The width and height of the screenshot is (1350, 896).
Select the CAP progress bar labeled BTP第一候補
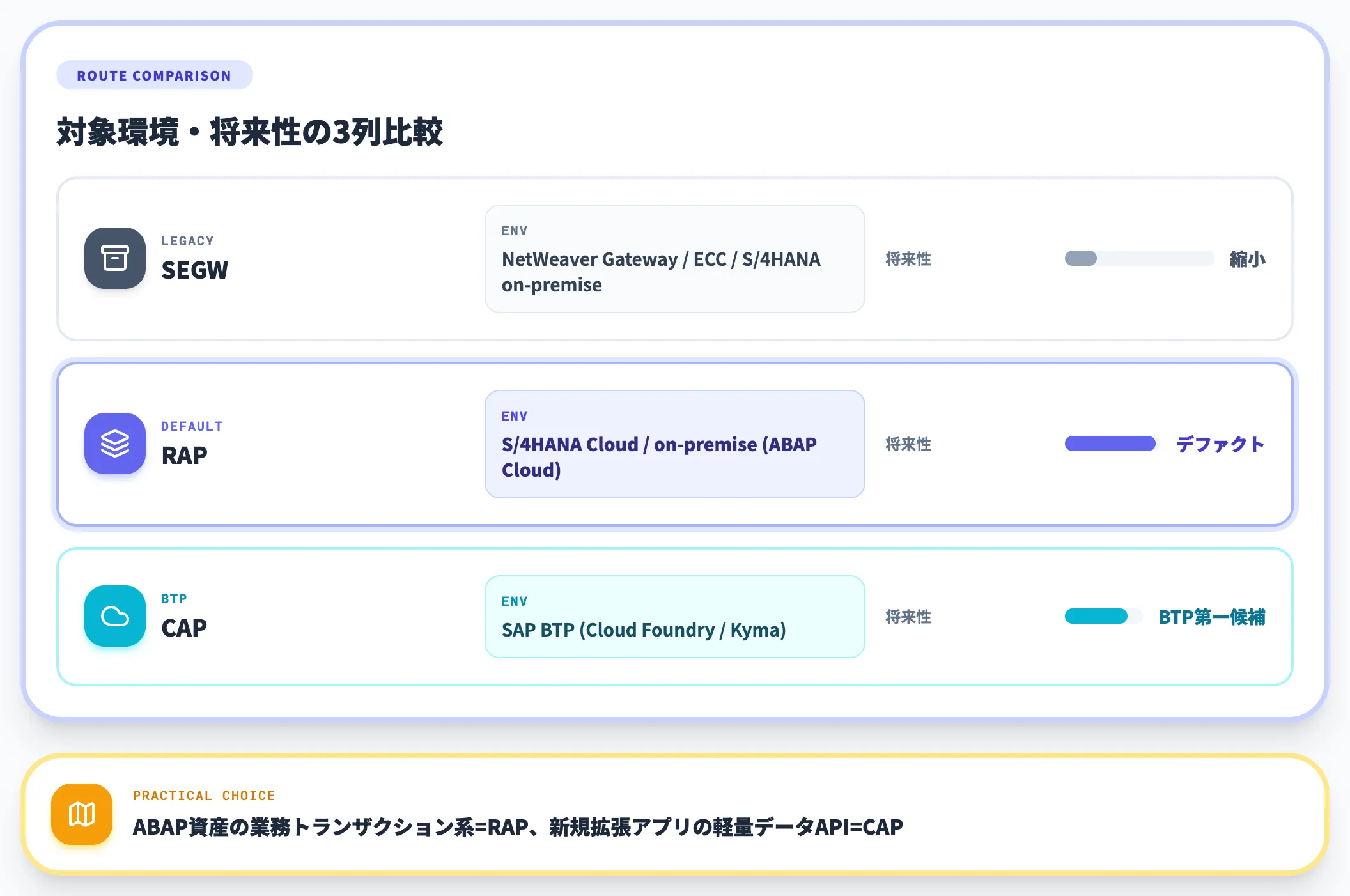(1103, 616)
